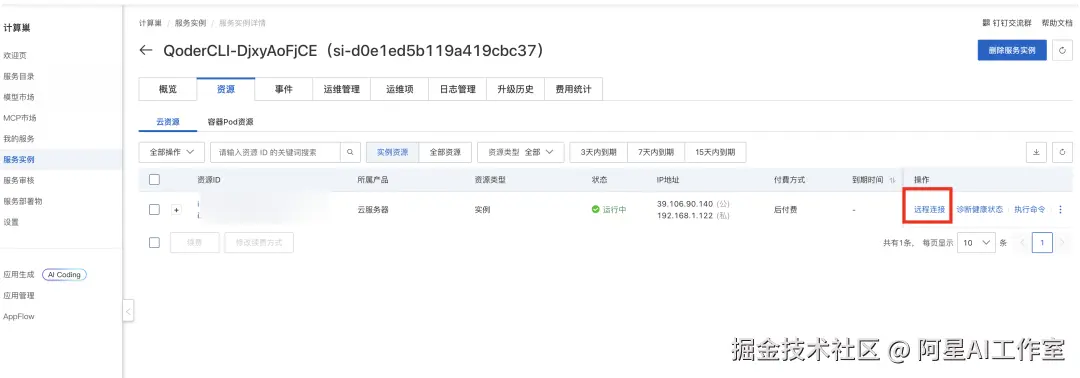Image resolution: width=1080 pixels, height=378 pixels.
Task: Open 模型市场 in sidebar
Action: point(19,97)
